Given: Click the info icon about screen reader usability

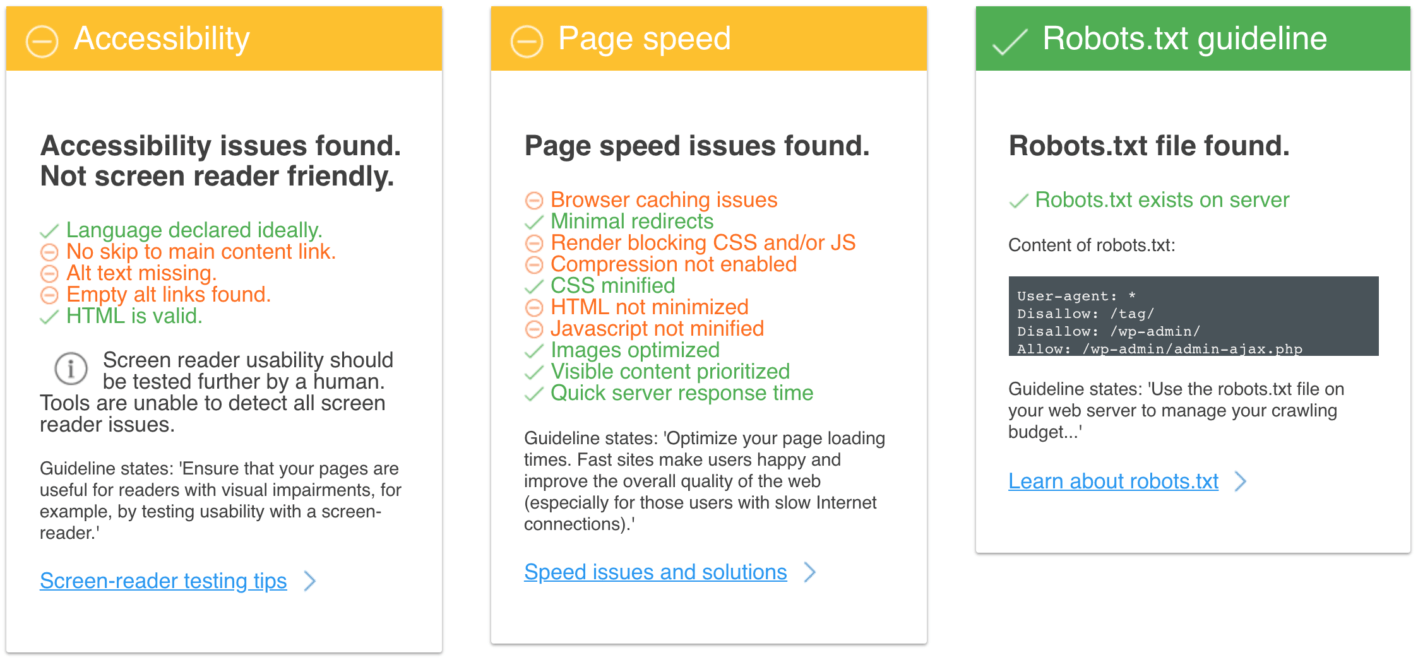Looking at the screenshot, I should pyautogui.click(x=69, y=369).
